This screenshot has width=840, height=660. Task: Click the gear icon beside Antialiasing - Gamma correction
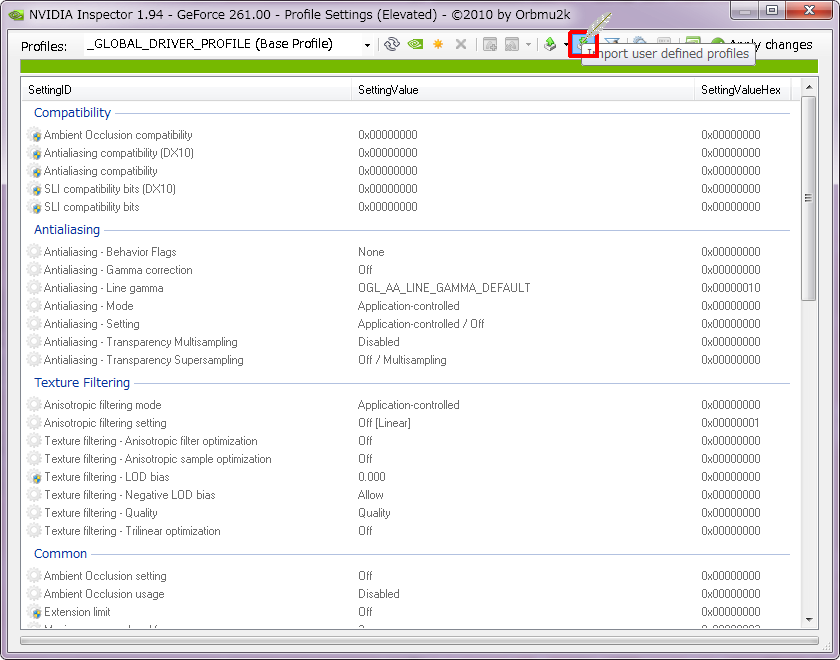tap(34, 270)
